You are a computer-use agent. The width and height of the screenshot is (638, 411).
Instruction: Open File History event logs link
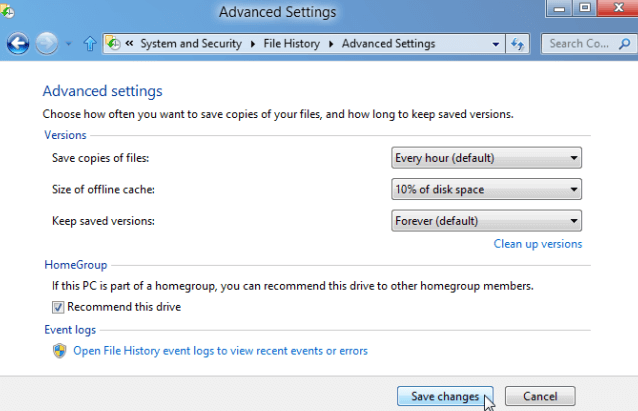pos(220,351)
